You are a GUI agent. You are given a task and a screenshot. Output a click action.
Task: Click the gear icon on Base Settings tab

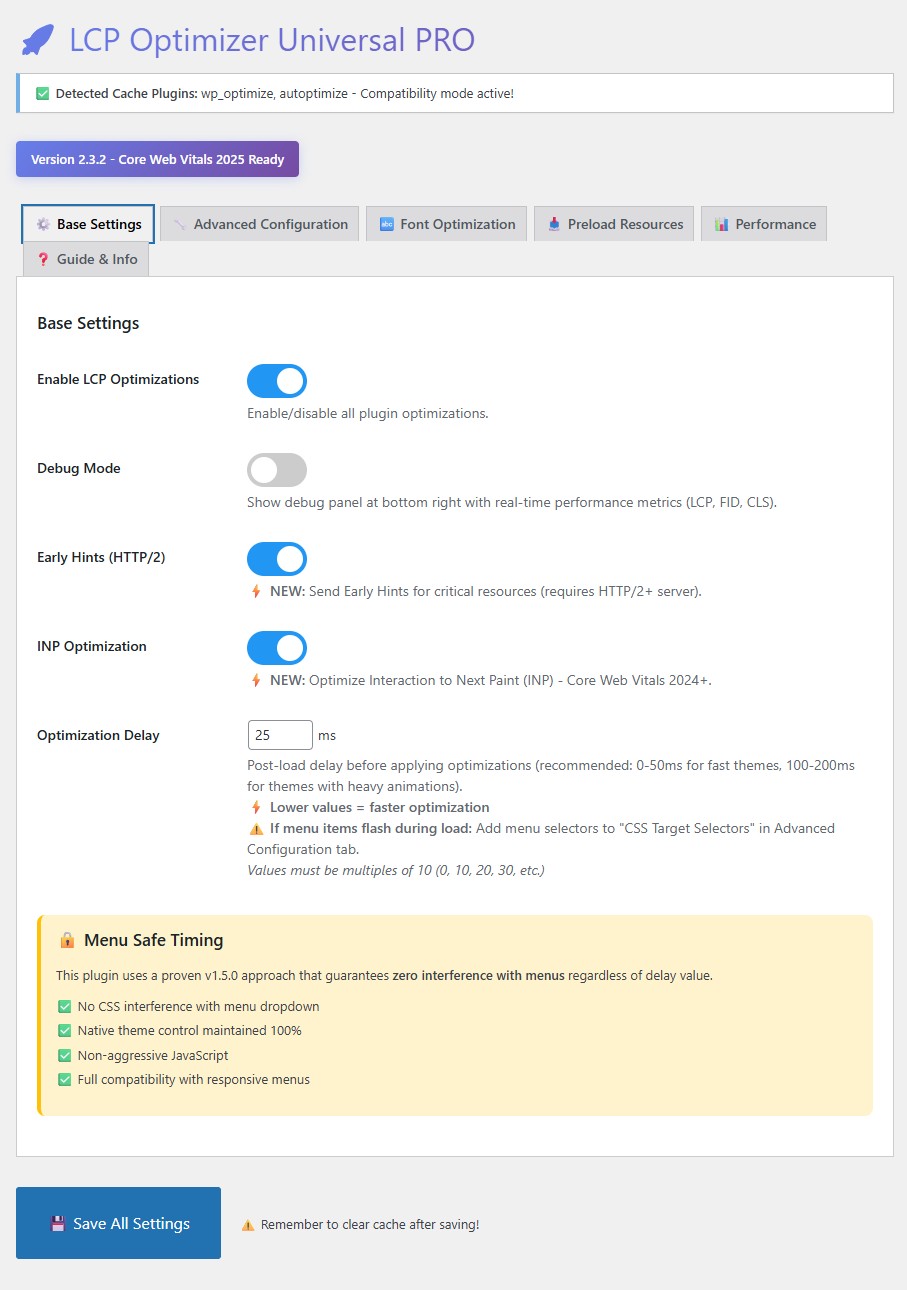(43, 225)
